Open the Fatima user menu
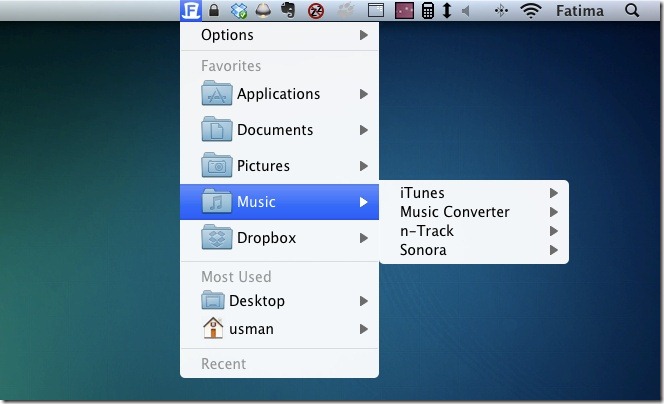 click(x=580, y=11)
